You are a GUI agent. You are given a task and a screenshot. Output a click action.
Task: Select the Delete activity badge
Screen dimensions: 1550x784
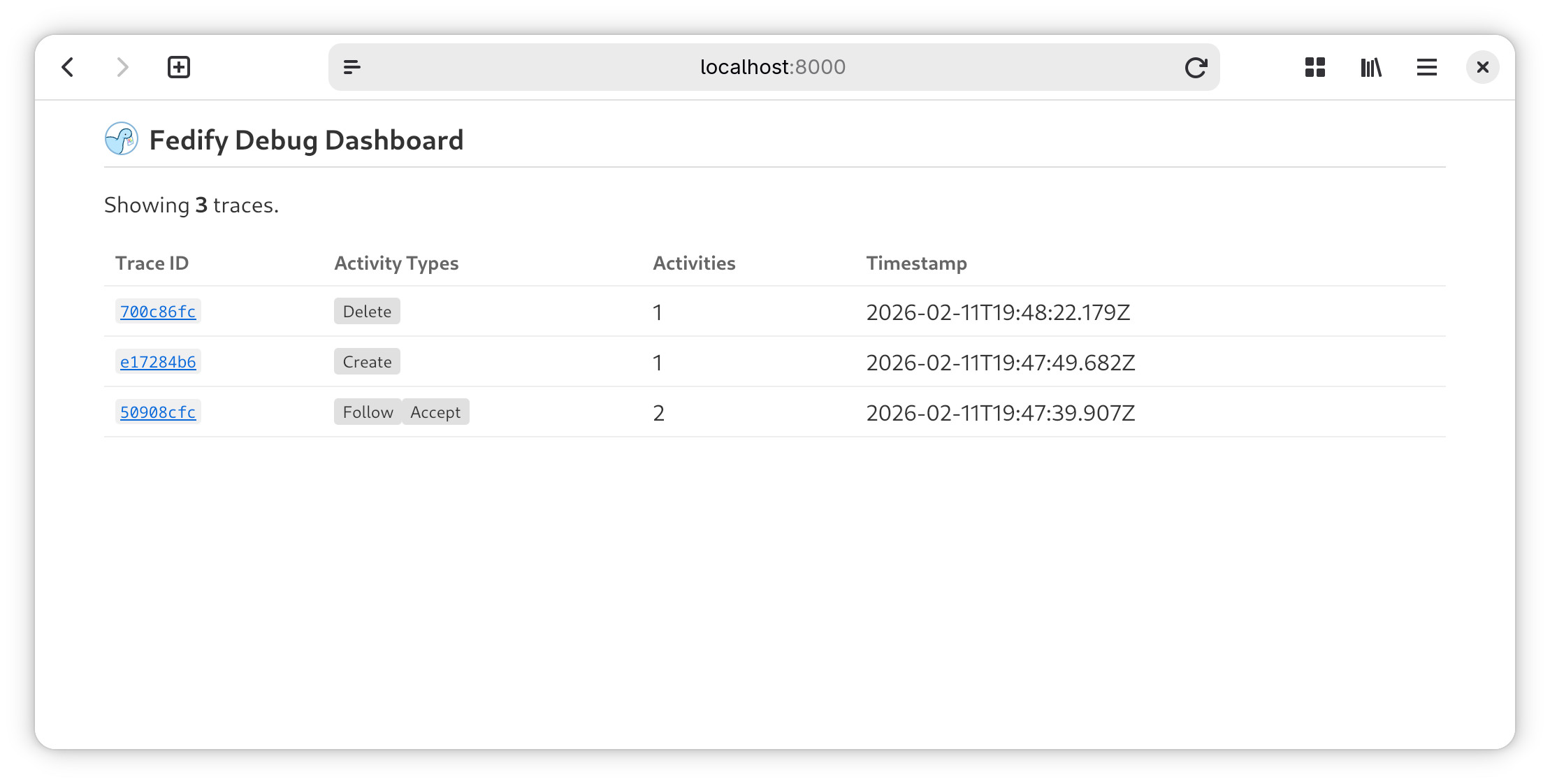(x=367, y=311)
